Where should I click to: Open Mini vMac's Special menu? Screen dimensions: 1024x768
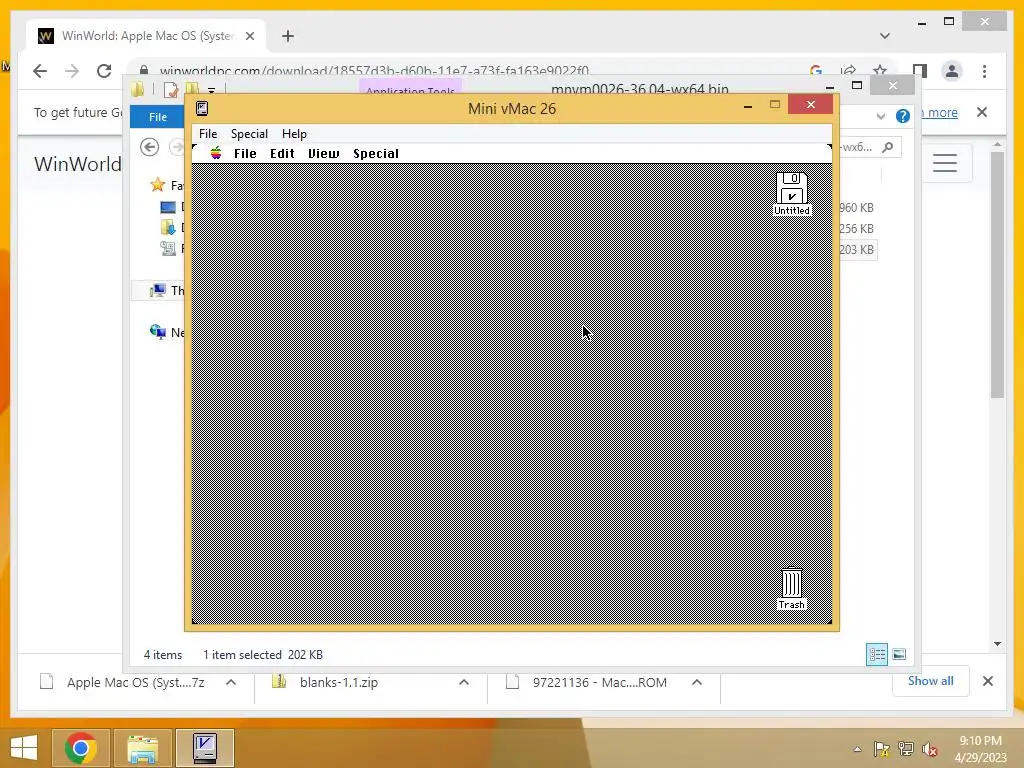[x=249, y=133]
